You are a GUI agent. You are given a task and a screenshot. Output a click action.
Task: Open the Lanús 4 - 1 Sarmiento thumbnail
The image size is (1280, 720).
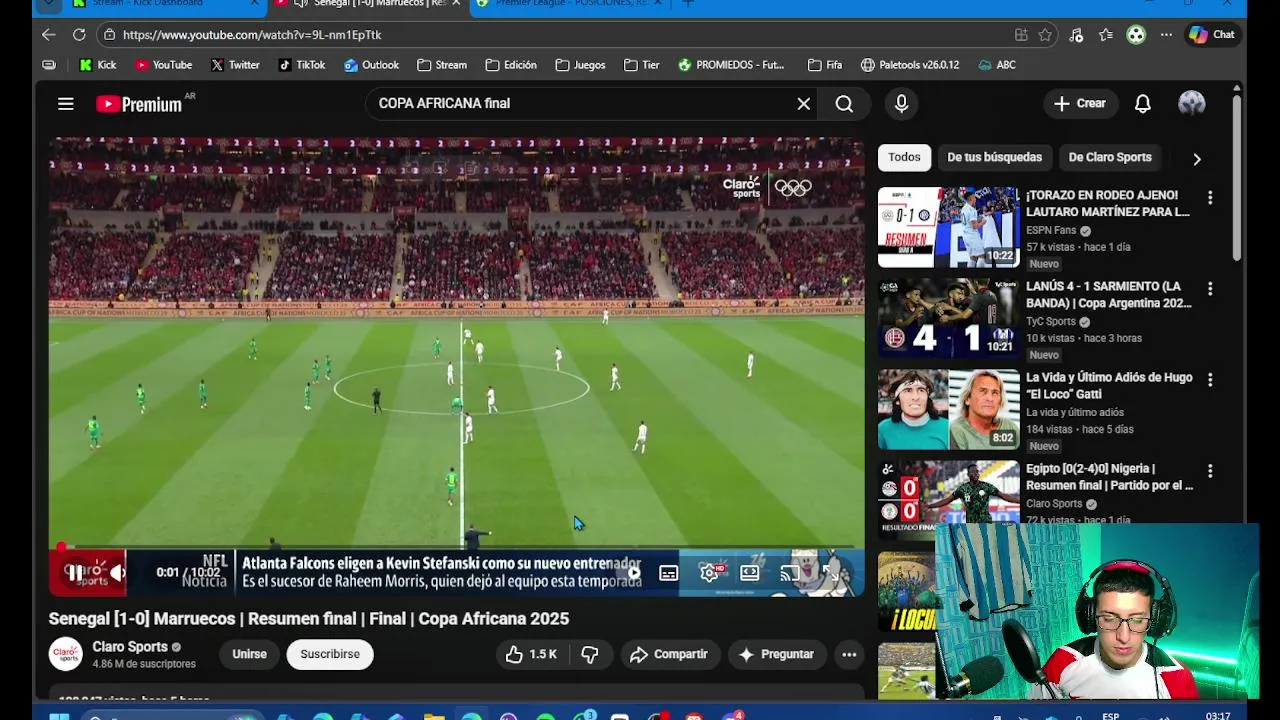click(948, 318)
